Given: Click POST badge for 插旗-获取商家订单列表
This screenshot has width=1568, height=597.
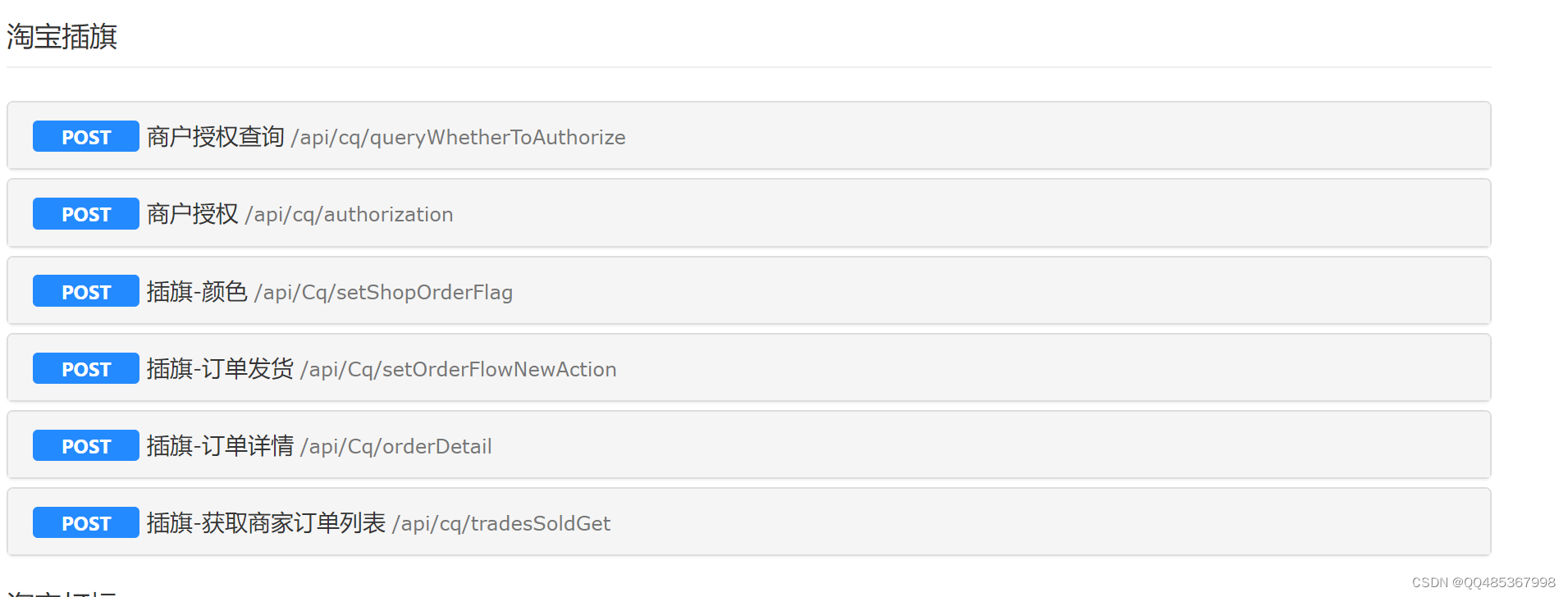Looking at the screenshot, I should point(85,523).
